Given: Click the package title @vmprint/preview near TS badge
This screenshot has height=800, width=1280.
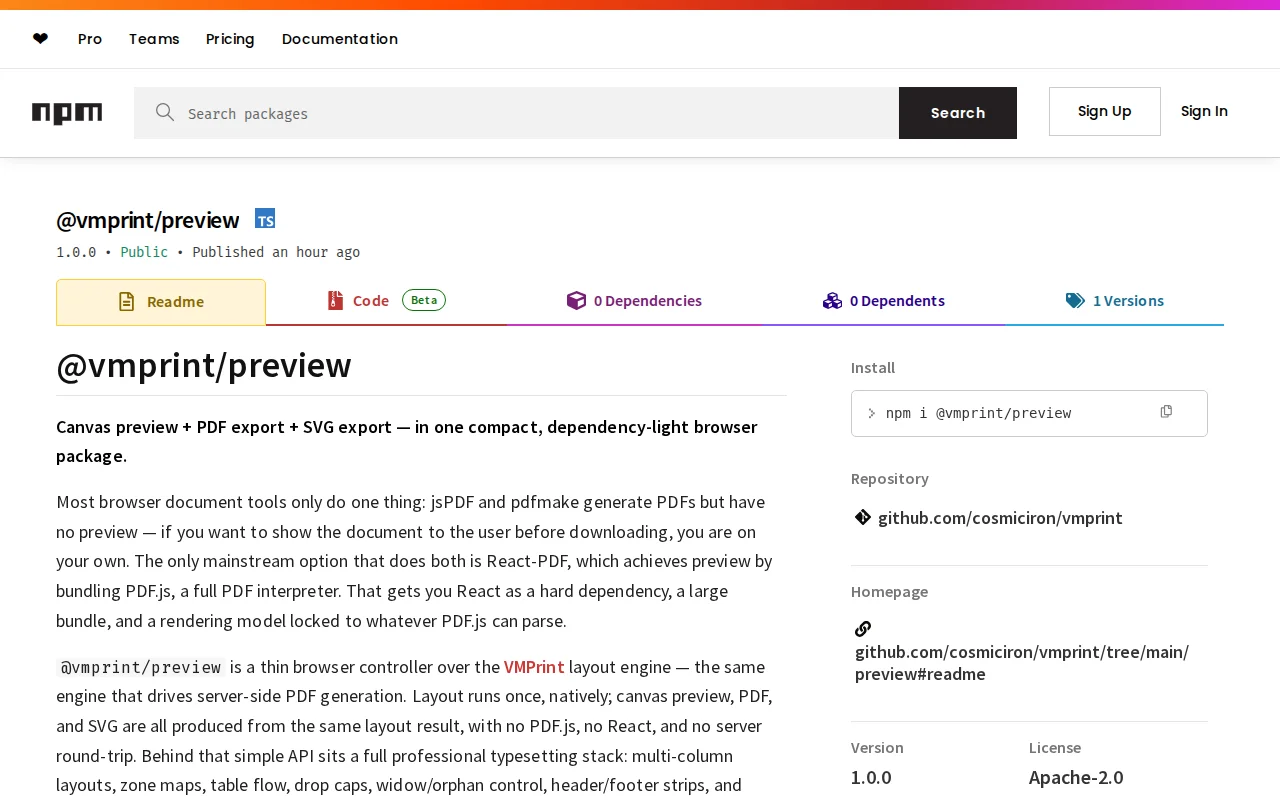Looking at the screenshot, I should click(x=148, y=220).
